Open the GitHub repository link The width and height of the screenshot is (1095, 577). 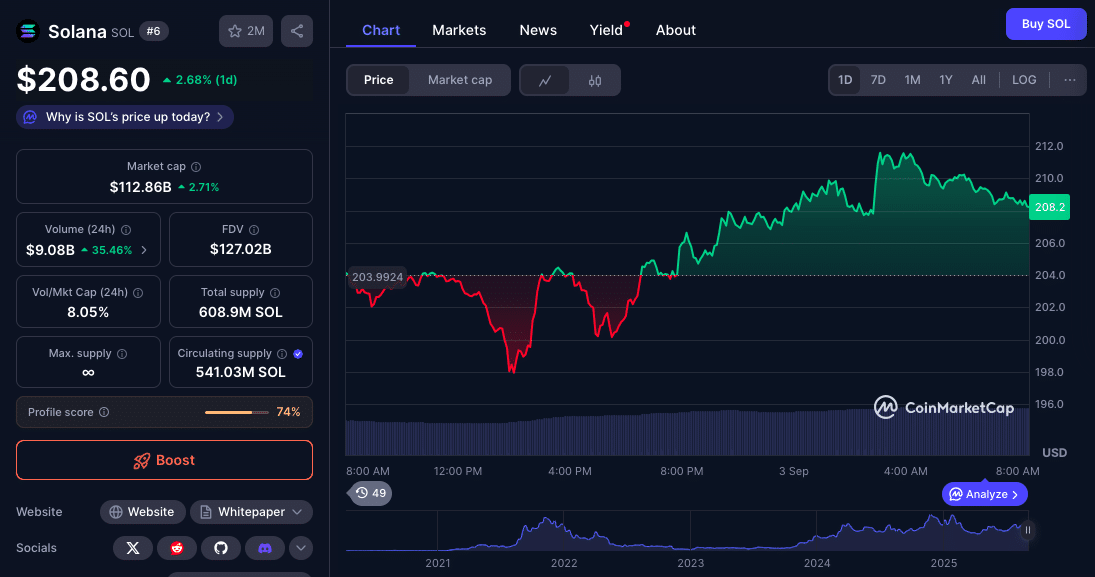click(x=221, y=548)
